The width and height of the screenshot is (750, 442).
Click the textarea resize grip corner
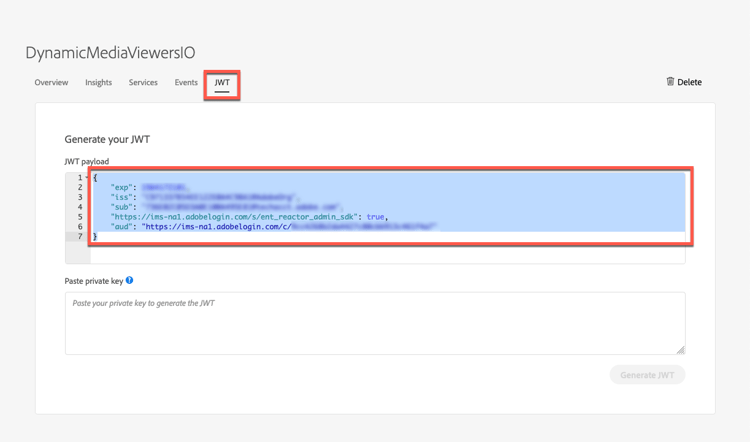[681, 350]
